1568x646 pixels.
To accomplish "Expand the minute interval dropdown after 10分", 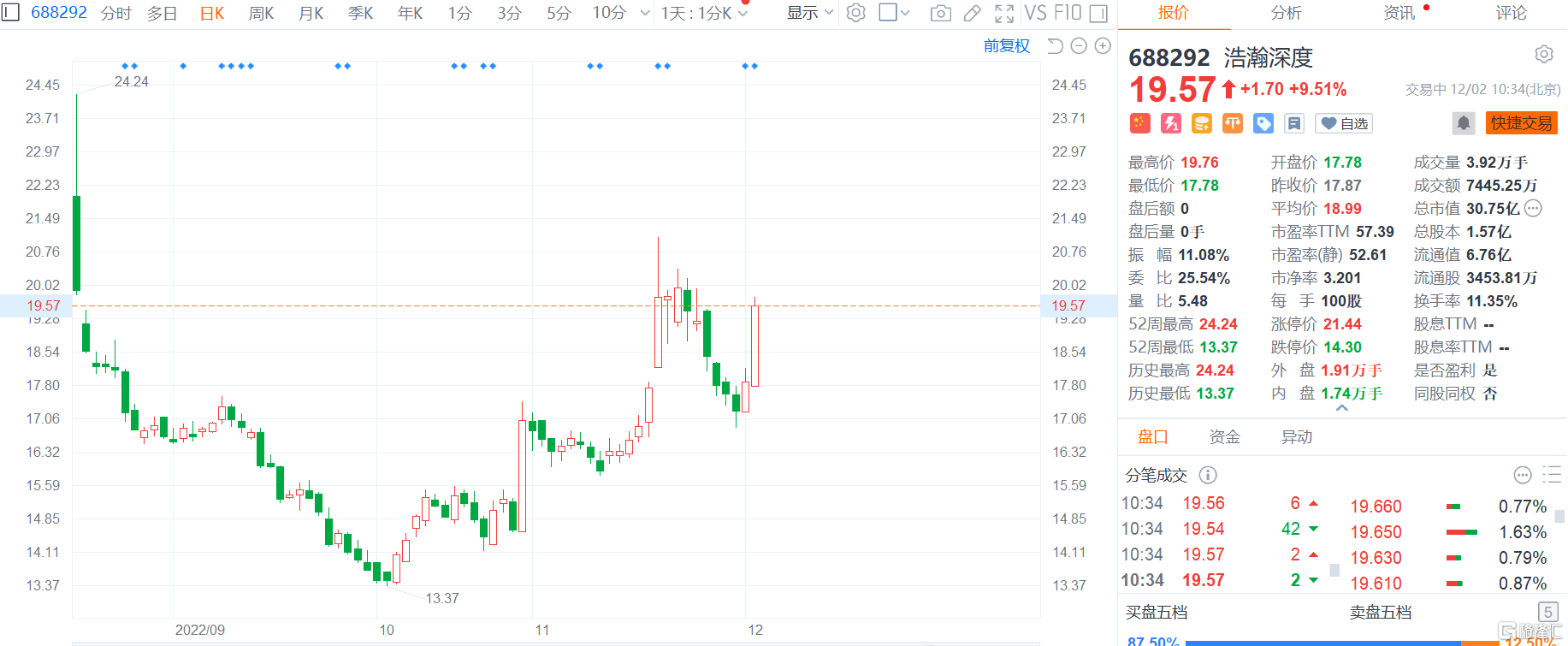I will (x=645, y=13).
